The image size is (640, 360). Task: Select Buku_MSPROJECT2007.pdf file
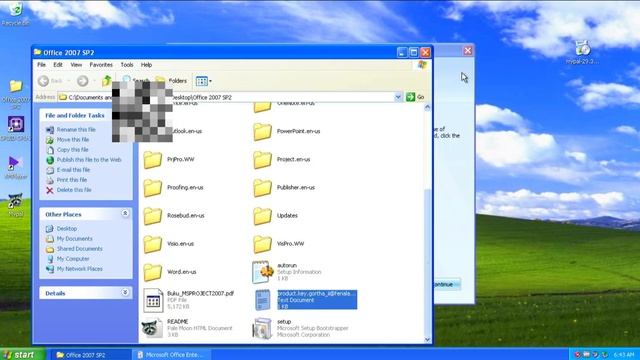[x=189, y=300]
